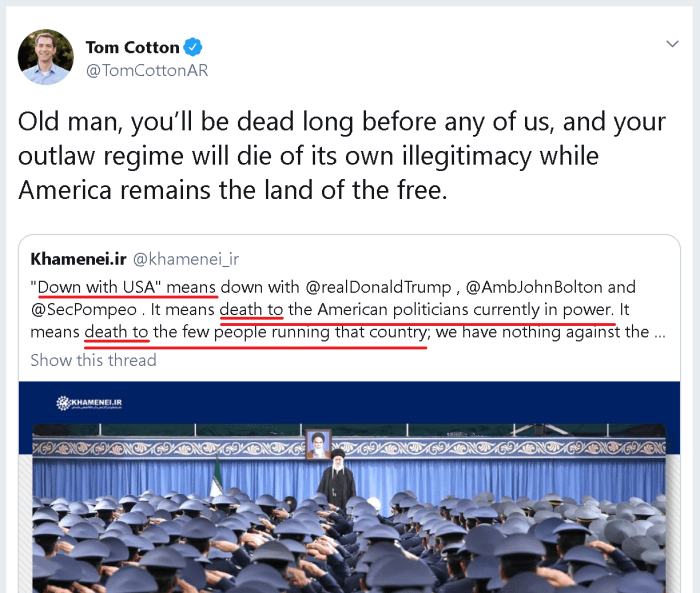Viewport: 700px width, 593px height.
Task: Click the framed portrait on the hall wall
Action: 319,444
